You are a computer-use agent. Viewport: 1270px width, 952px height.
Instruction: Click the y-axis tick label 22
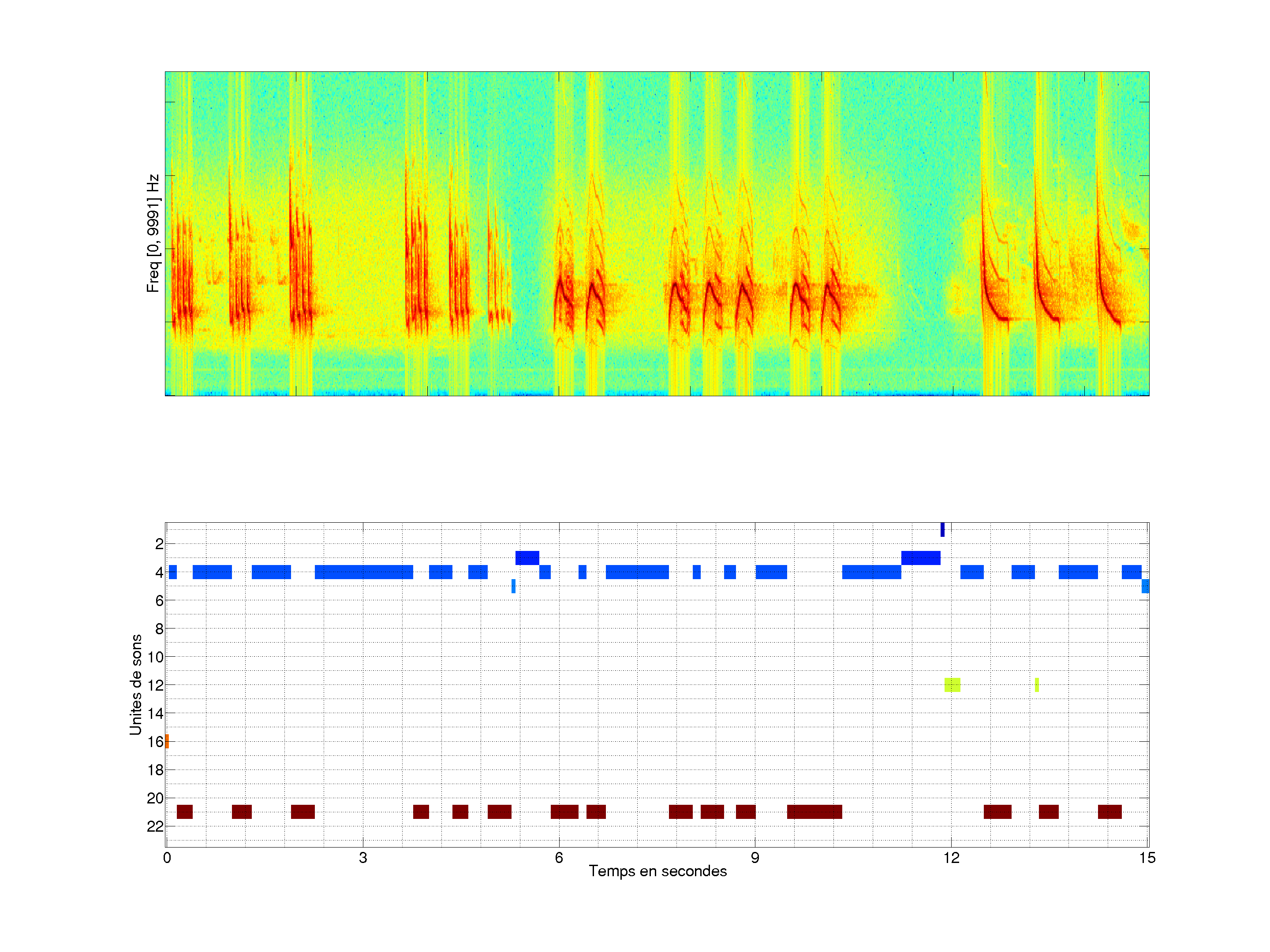155,826
